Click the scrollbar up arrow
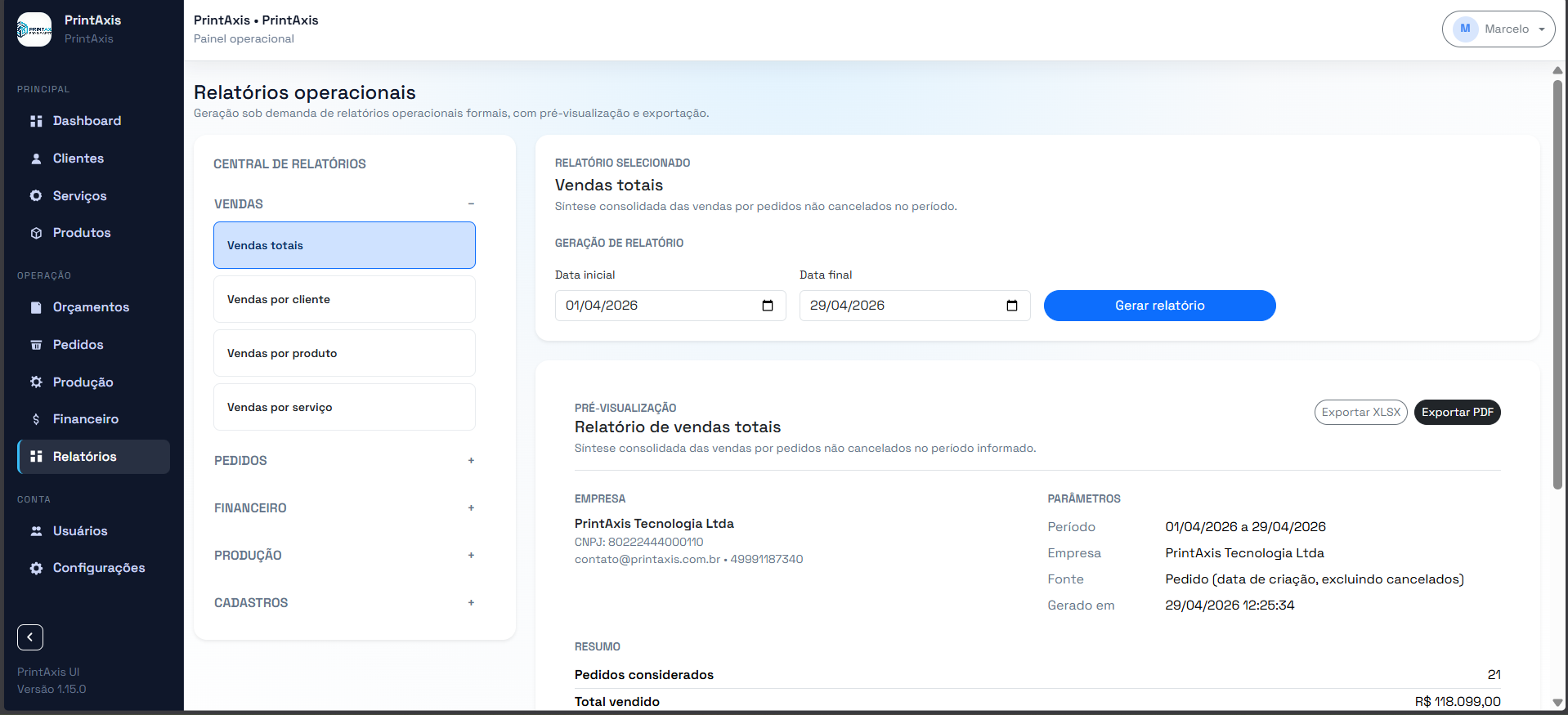The width and height of the screenshot is (1568, 715). 1557,70
